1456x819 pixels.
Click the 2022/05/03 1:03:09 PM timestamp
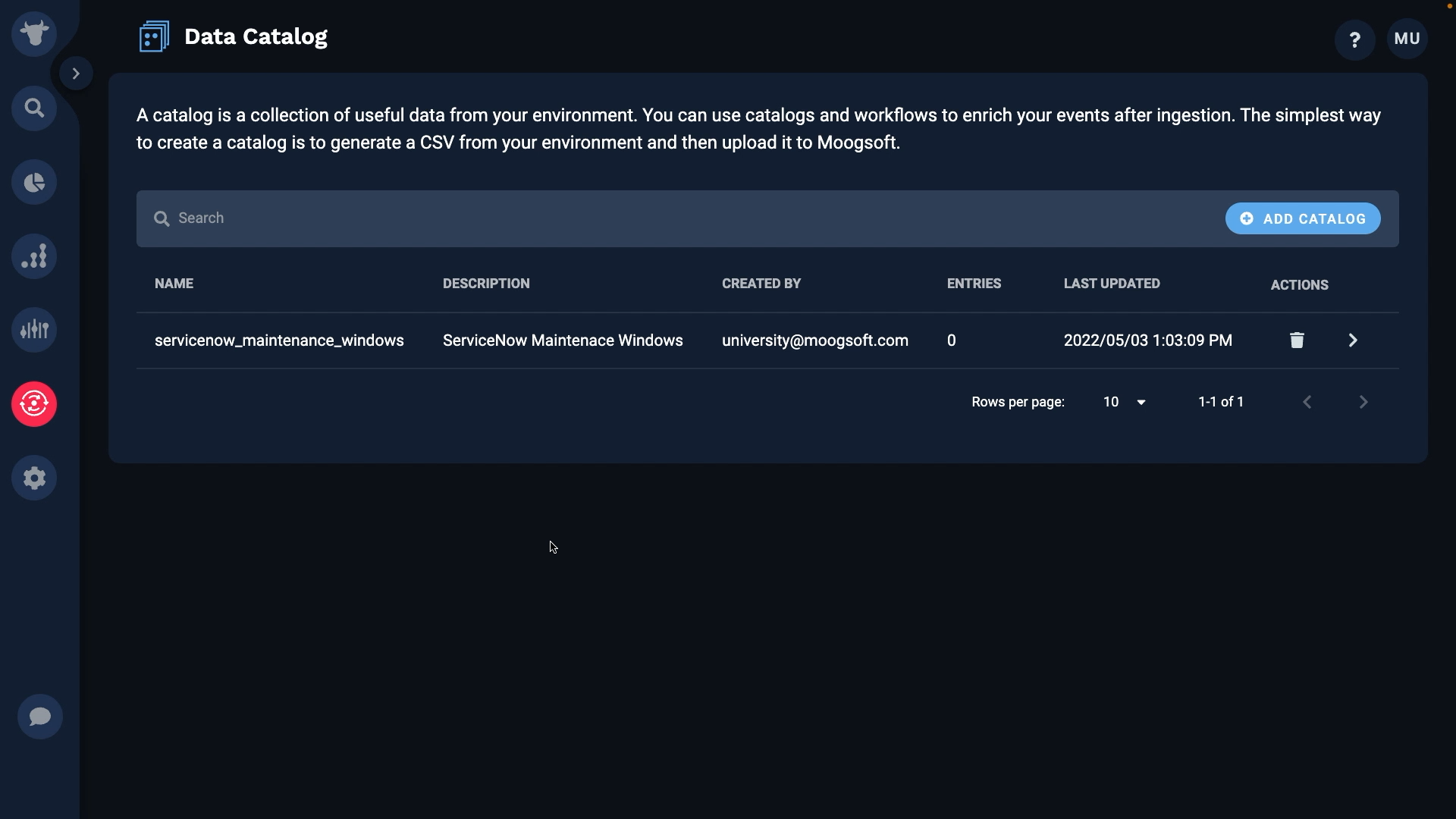click(1148, 340)
